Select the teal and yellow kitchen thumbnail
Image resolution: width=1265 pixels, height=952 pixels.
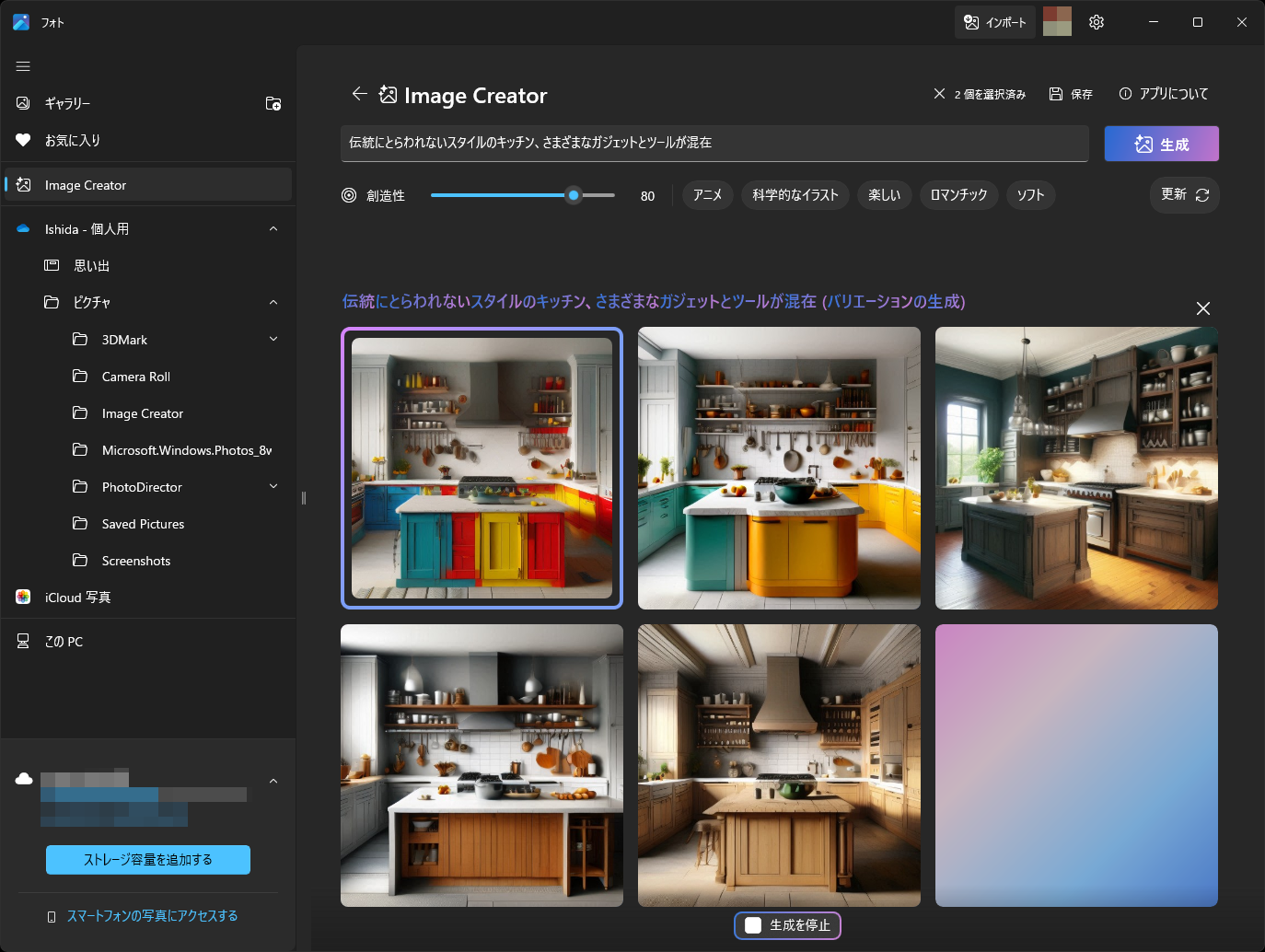[779, 468]
